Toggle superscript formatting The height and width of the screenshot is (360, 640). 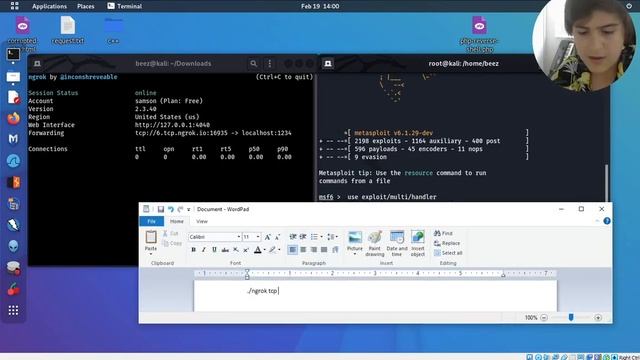point(246,249)
